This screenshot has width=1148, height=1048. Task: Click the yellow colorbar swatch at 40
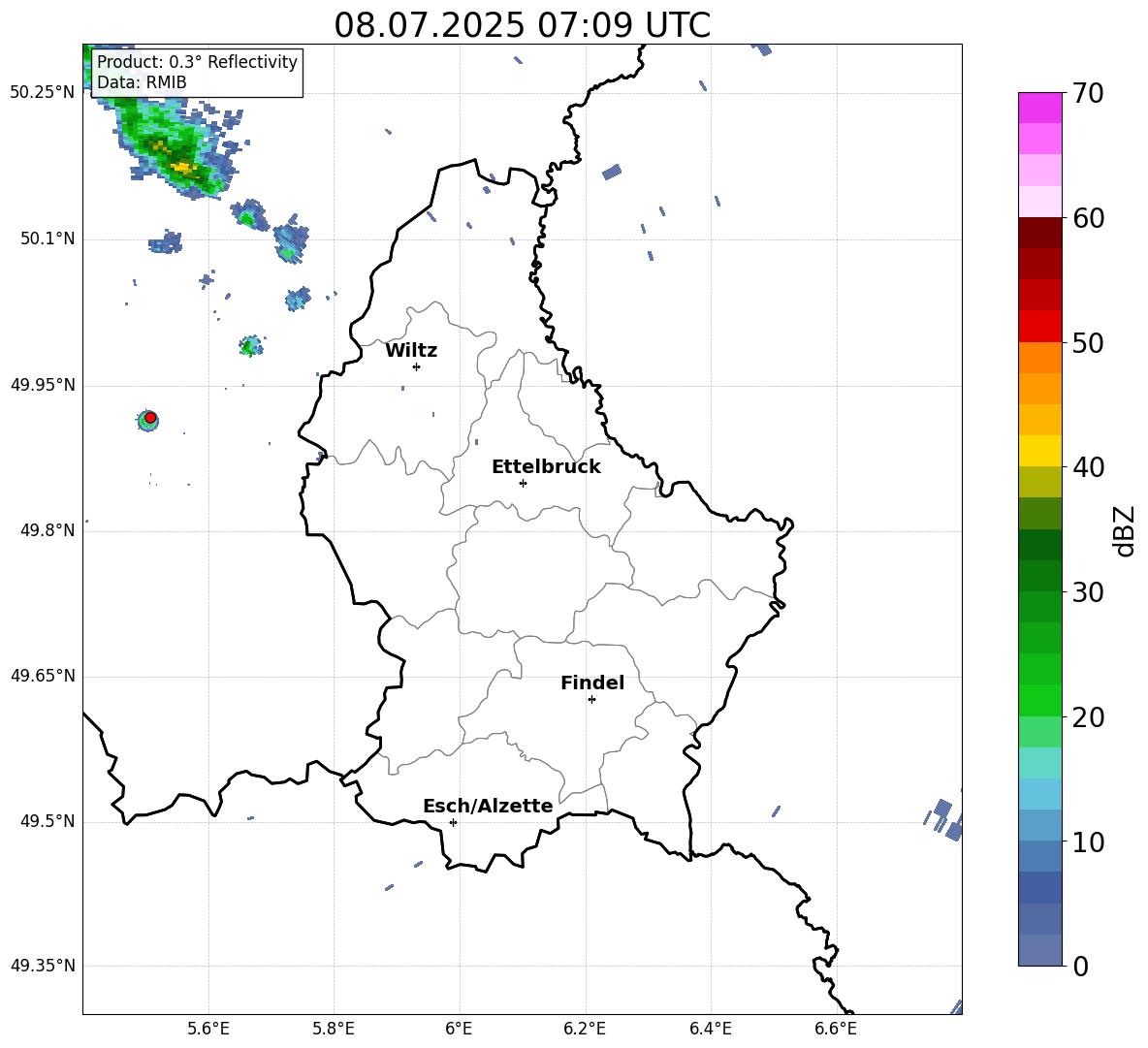pos(1040,451)
